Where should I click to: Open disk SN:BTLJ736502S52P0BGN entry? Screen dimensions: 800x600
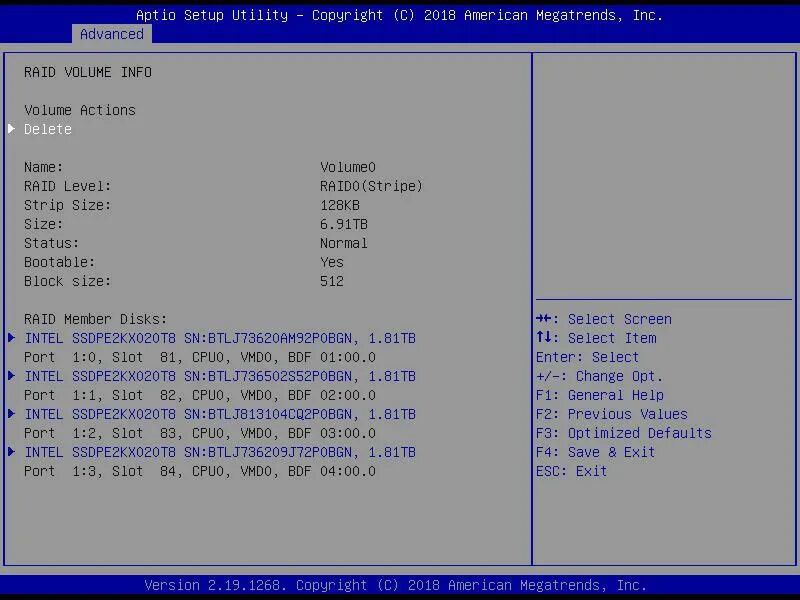click(220, 377)
